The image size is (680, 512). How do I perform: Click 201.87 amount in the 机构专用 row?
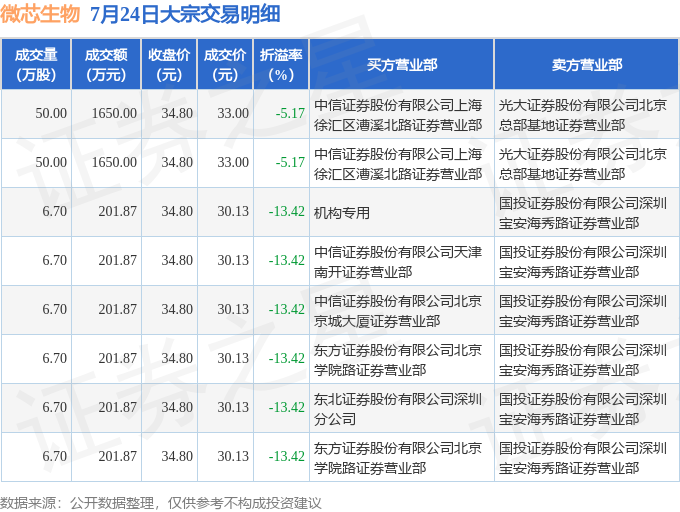point(118,212)
